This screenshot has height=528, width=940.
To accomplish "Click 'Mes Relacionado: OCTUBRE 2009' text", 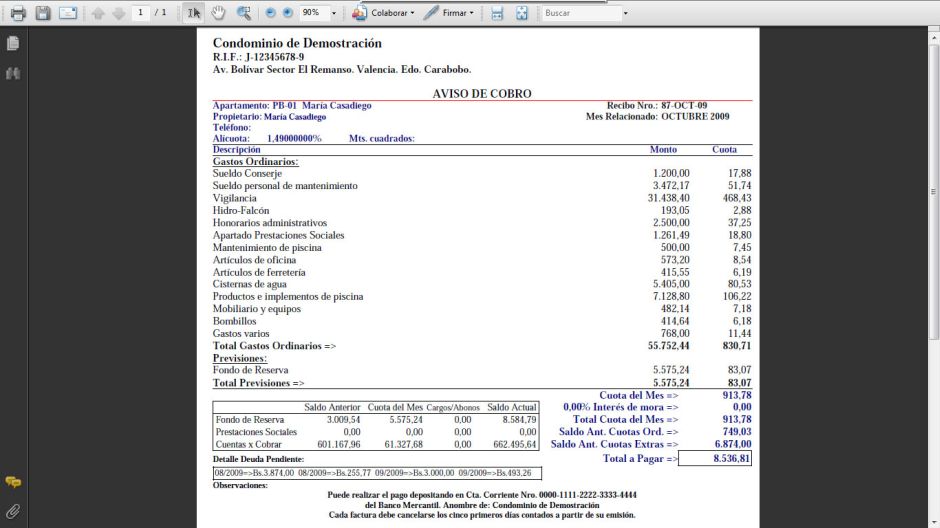I will (658, 117).
